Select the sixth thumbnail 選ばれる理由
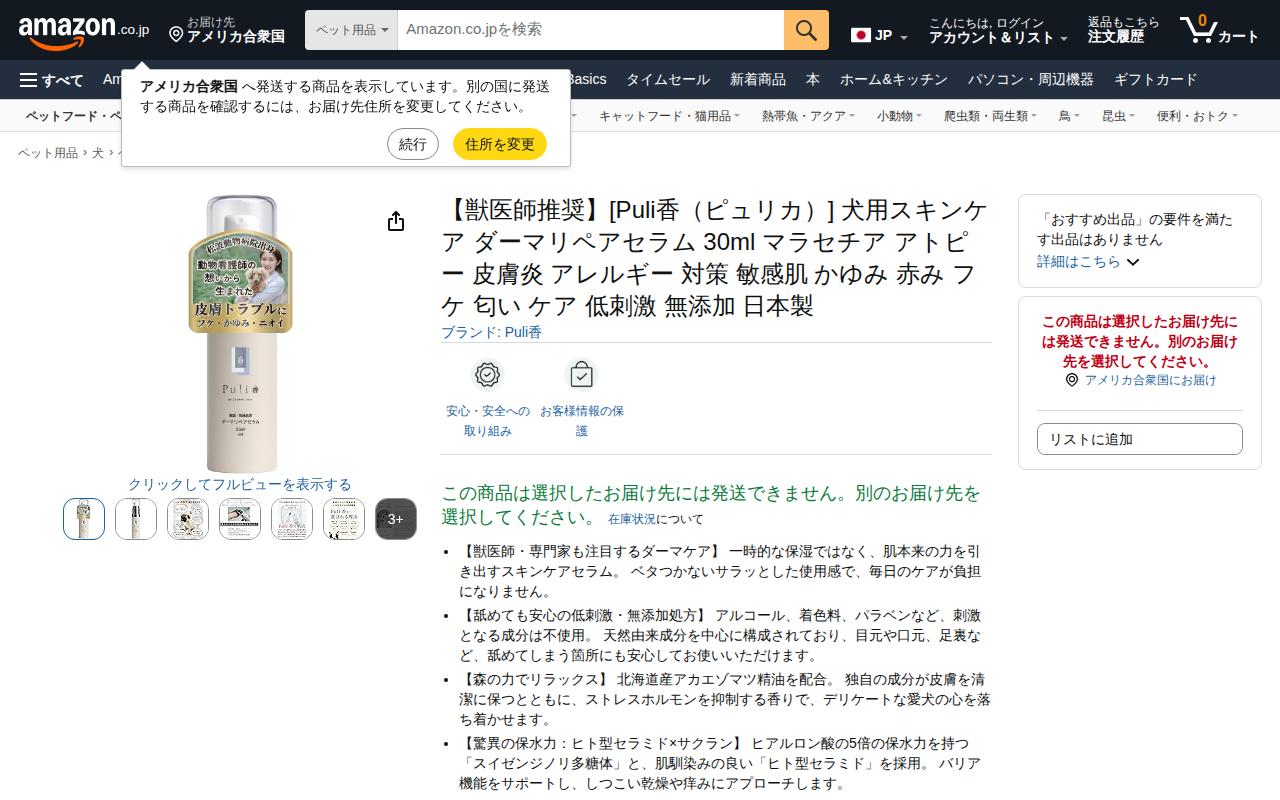Viewport: 1280px width, 800px height. click(344, 519)
